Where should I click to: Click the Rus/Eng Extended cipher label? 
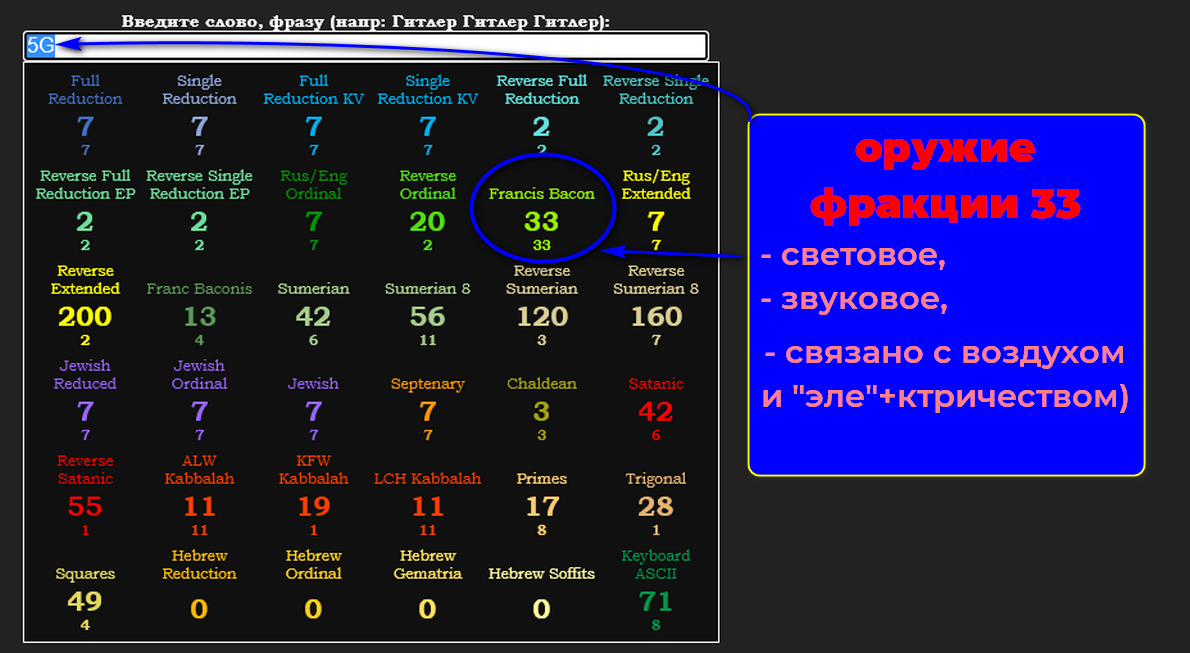[656, 185]
